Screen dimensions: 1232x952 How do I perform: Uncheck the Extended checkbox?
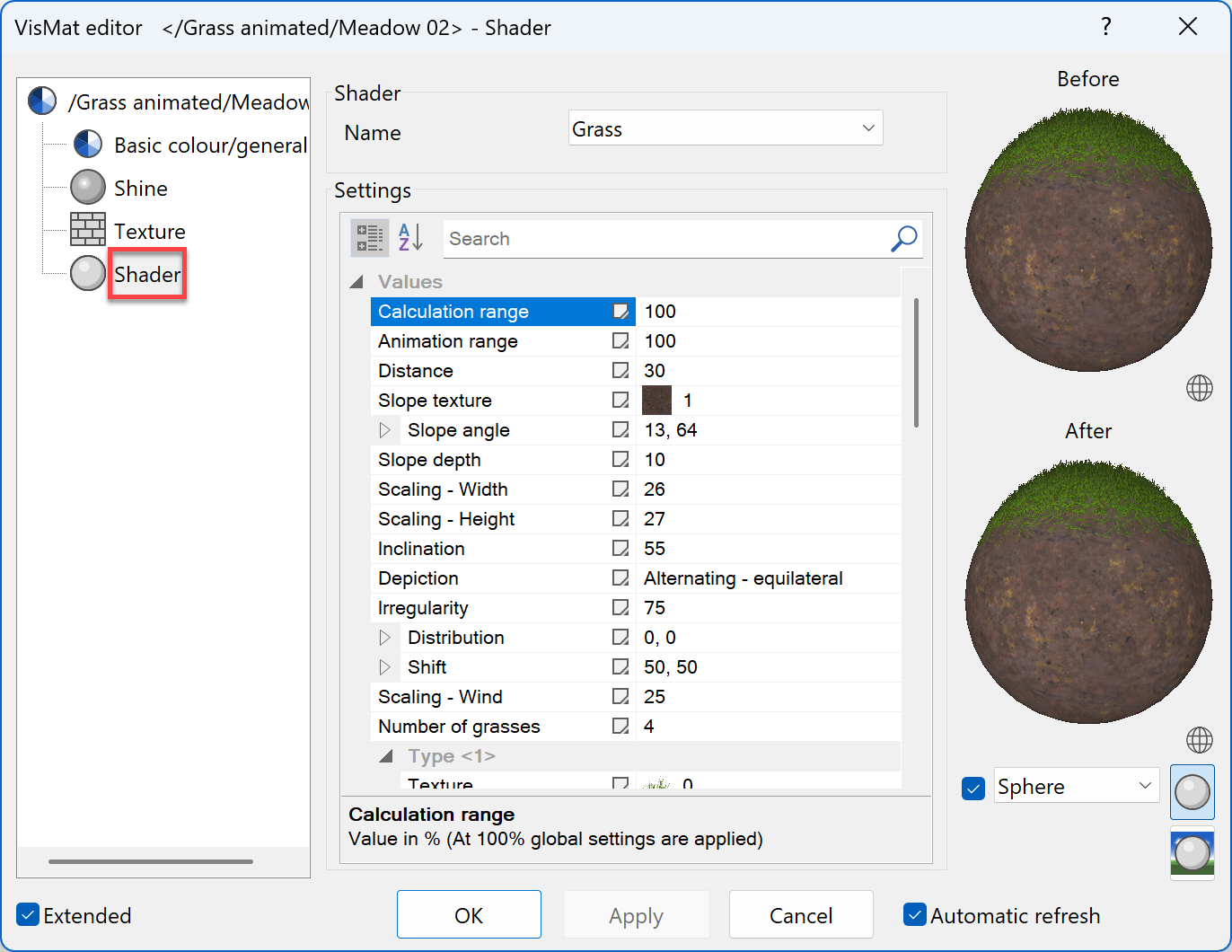27,915
